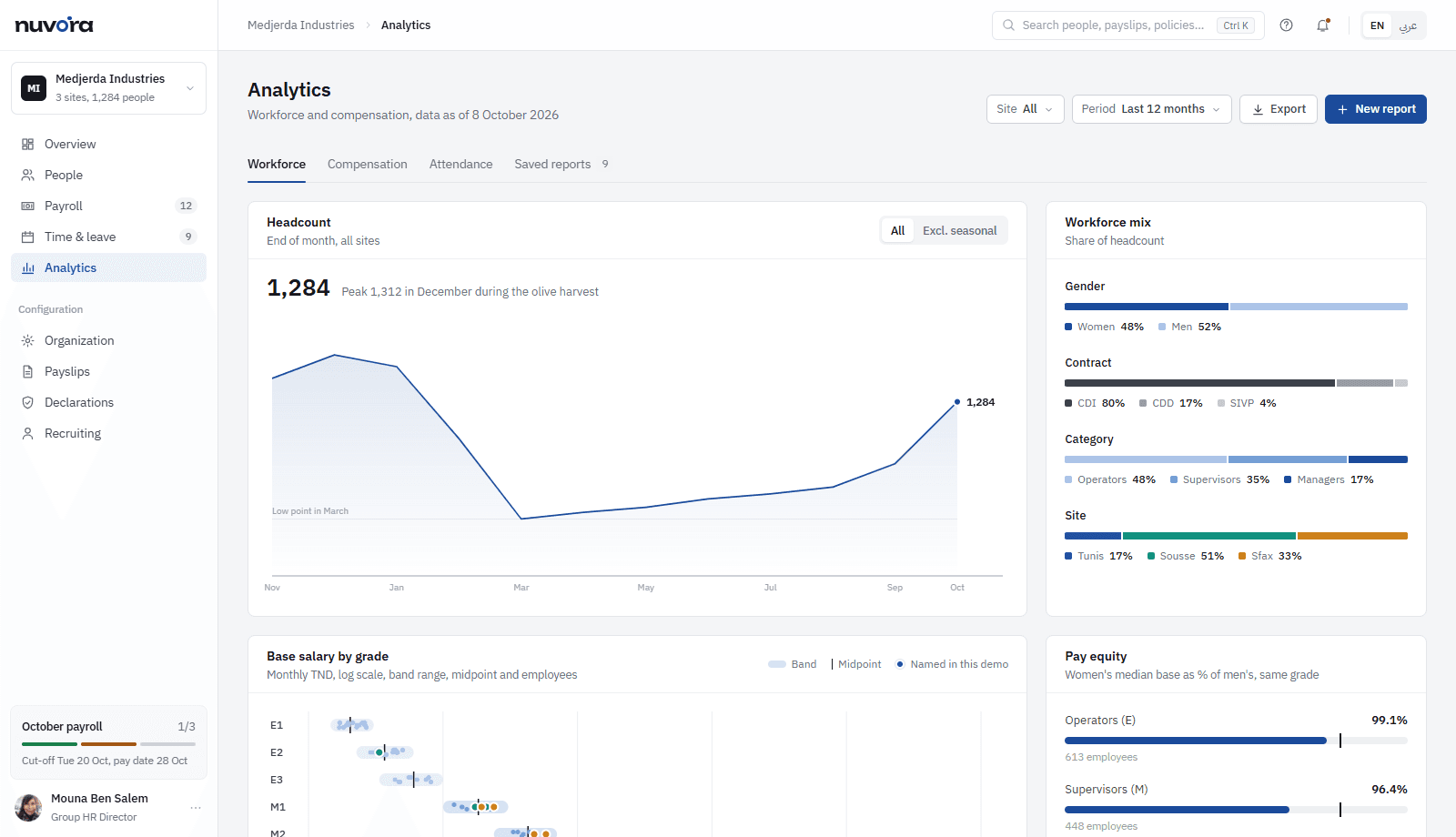Click the People icon in sidebar
Viewport: 1456px width, 837px height.
[x=28, y=175]
